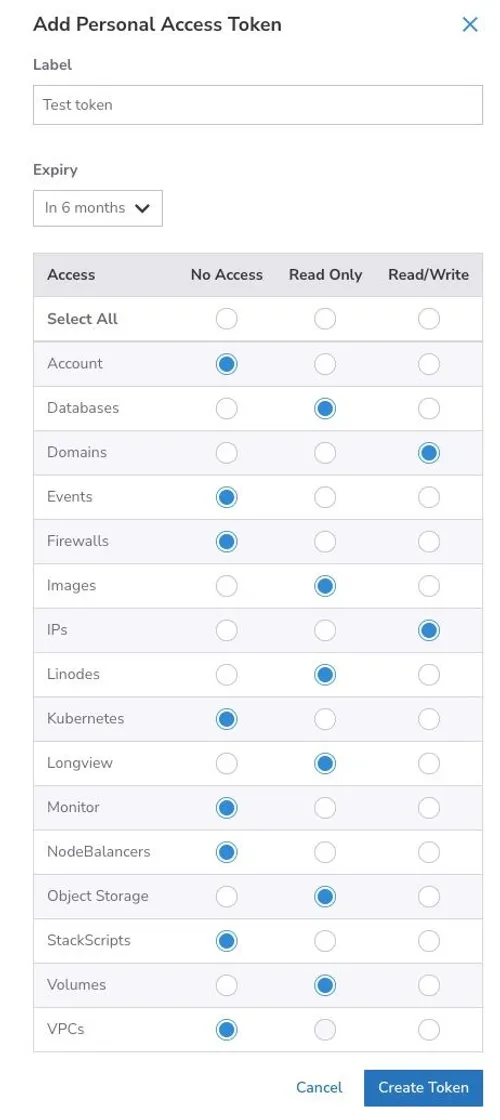This screenshot has width=500, height=1120.
Task: Click the Label text field
Action: (x=258, y=105)
